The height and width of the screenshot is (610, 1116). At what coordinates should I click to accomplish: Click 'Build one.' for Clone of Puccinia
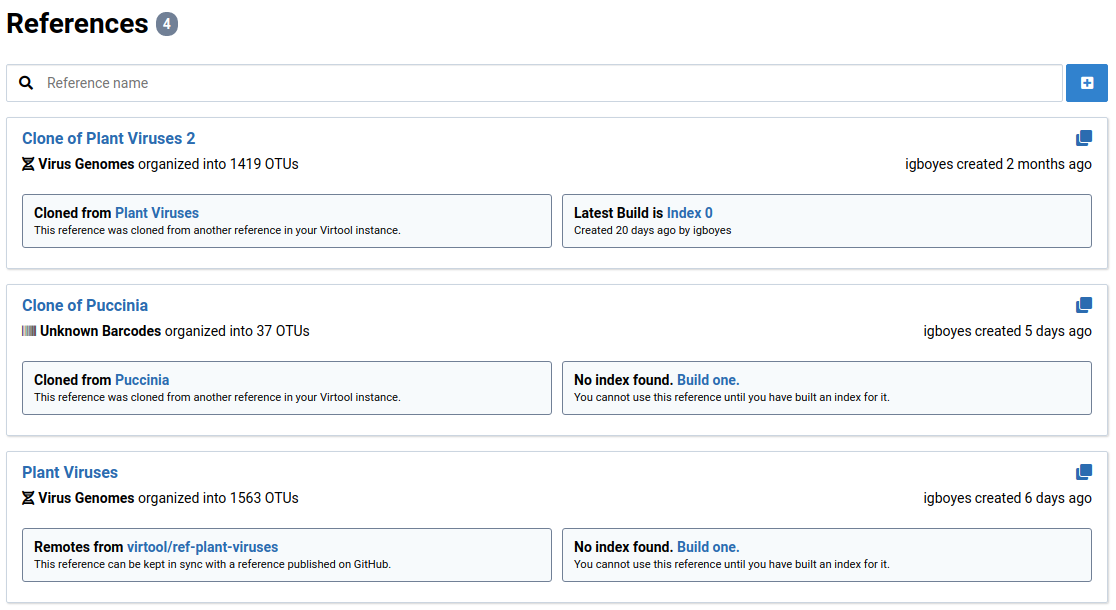(x=708, y=380)
